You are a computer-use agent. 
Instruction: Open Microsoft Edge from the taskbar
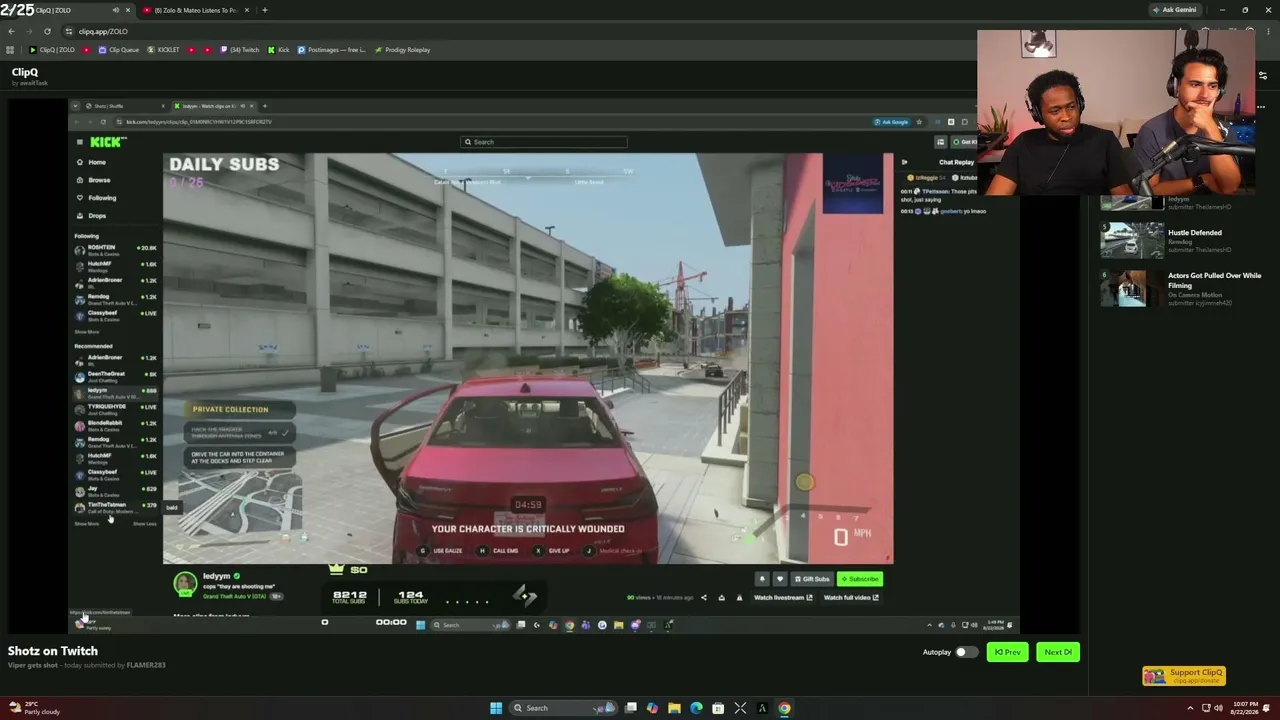pyautogui.click(x=696, y=708)
